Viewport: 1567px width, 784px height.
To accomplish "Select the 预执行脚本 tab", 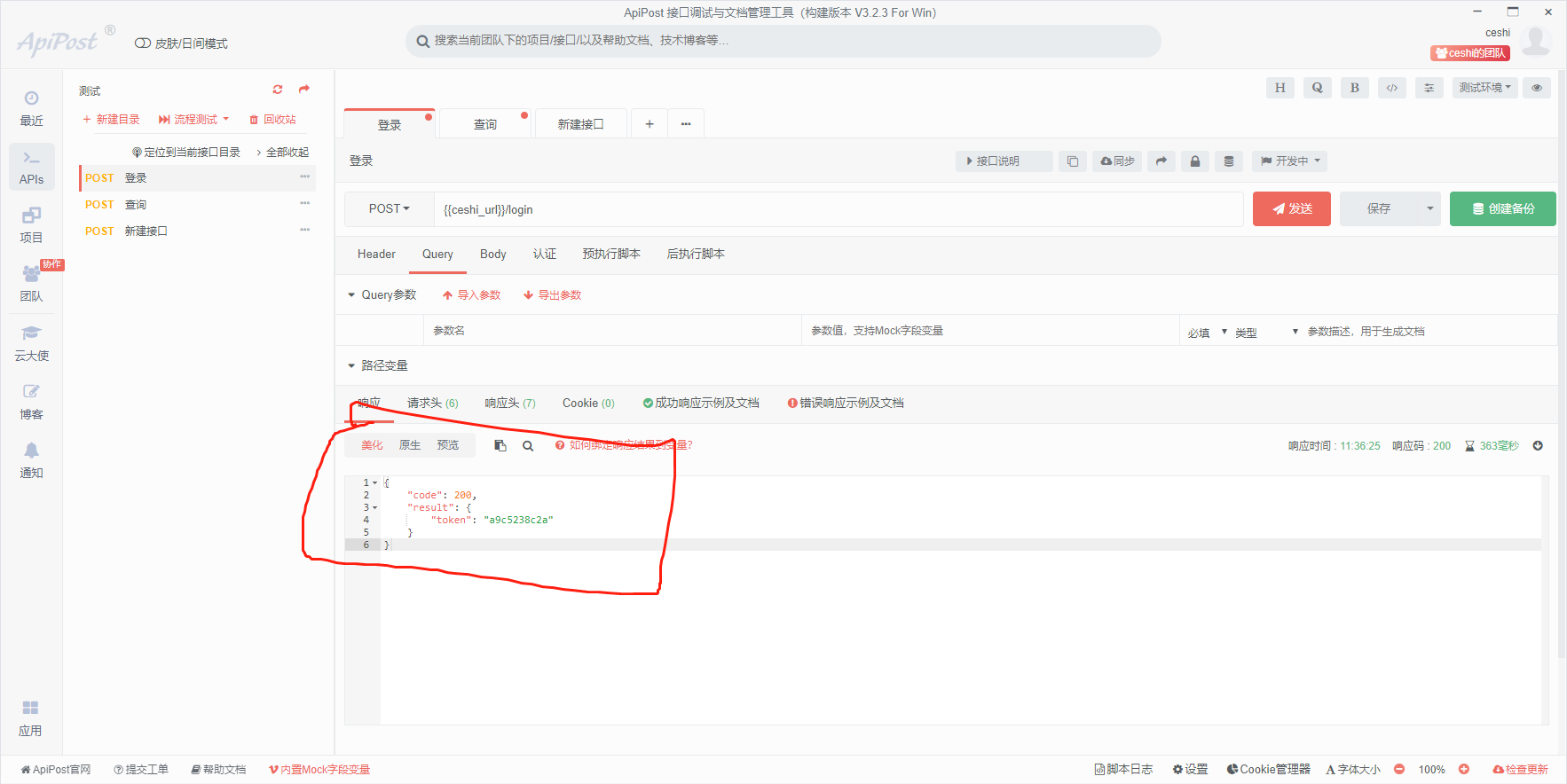I will (611, 255).
